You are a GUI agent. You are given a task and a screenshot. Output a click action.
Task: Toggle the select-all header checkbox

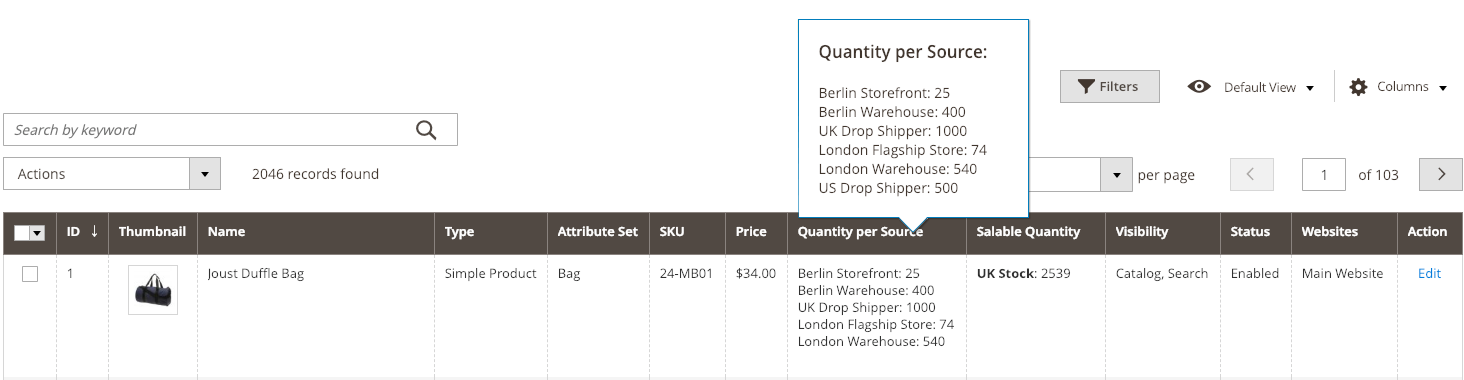(x=22, y=232)
